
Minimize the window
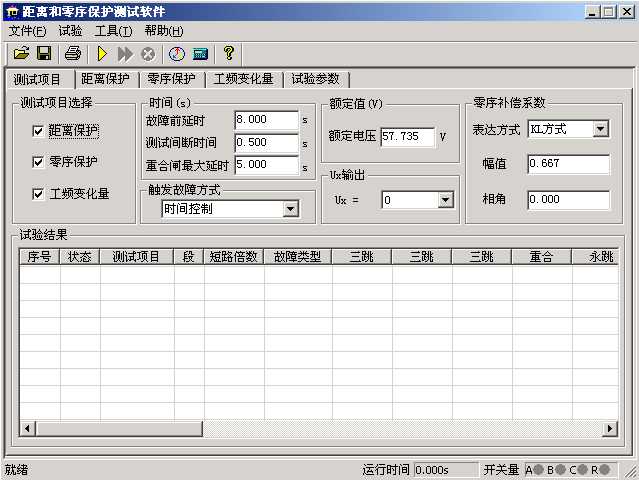[593, 12]
